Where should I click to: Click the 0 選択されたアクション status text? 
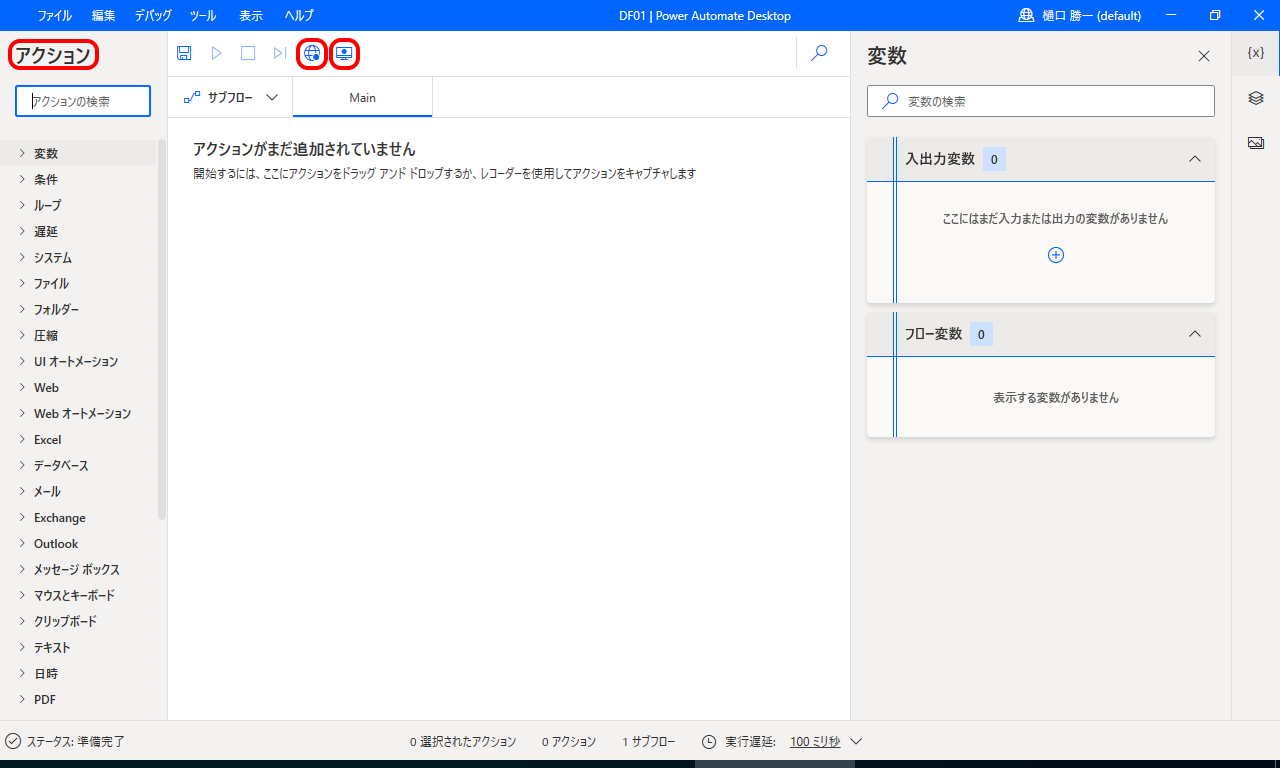coord(463,742)
